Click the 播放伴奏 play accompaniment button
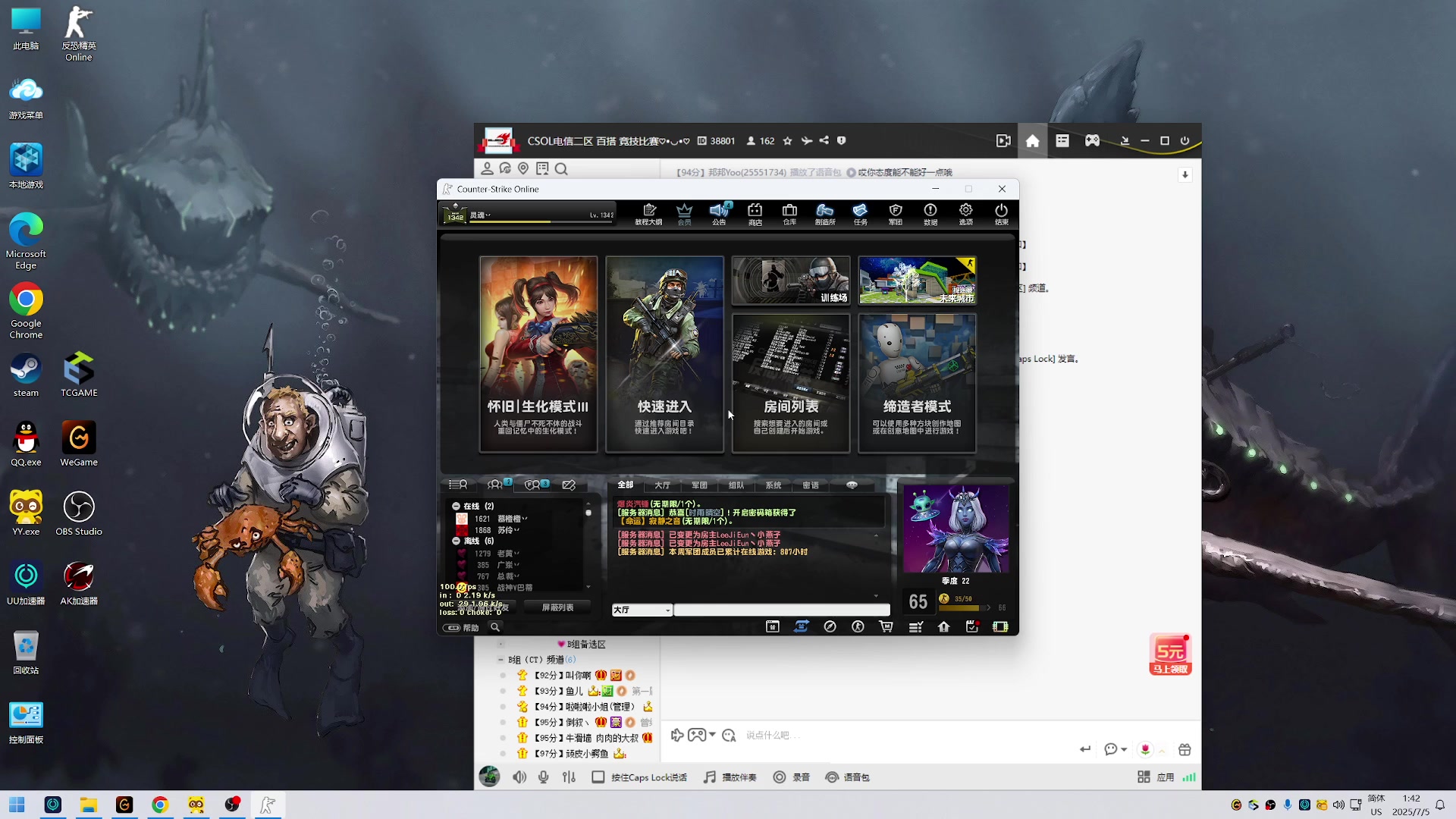 tap(730, 777)
